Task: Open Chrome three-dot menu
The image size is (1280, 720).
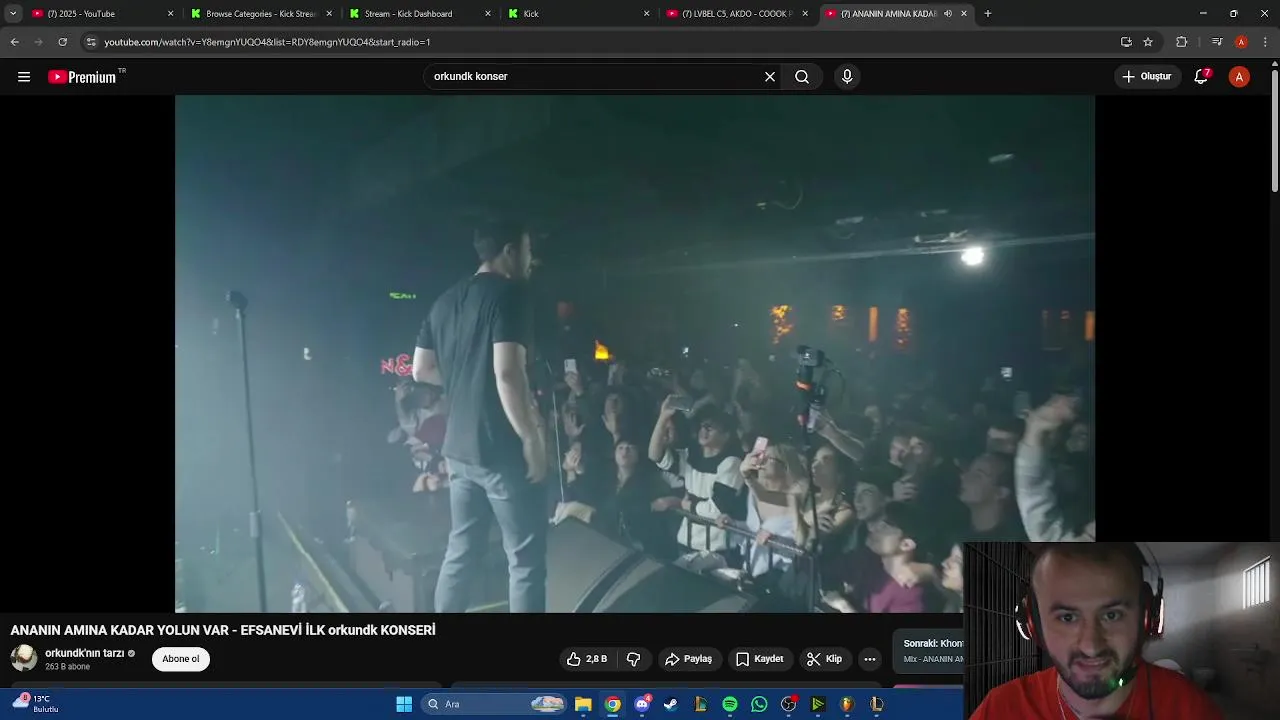Action: coord(1265,42)
